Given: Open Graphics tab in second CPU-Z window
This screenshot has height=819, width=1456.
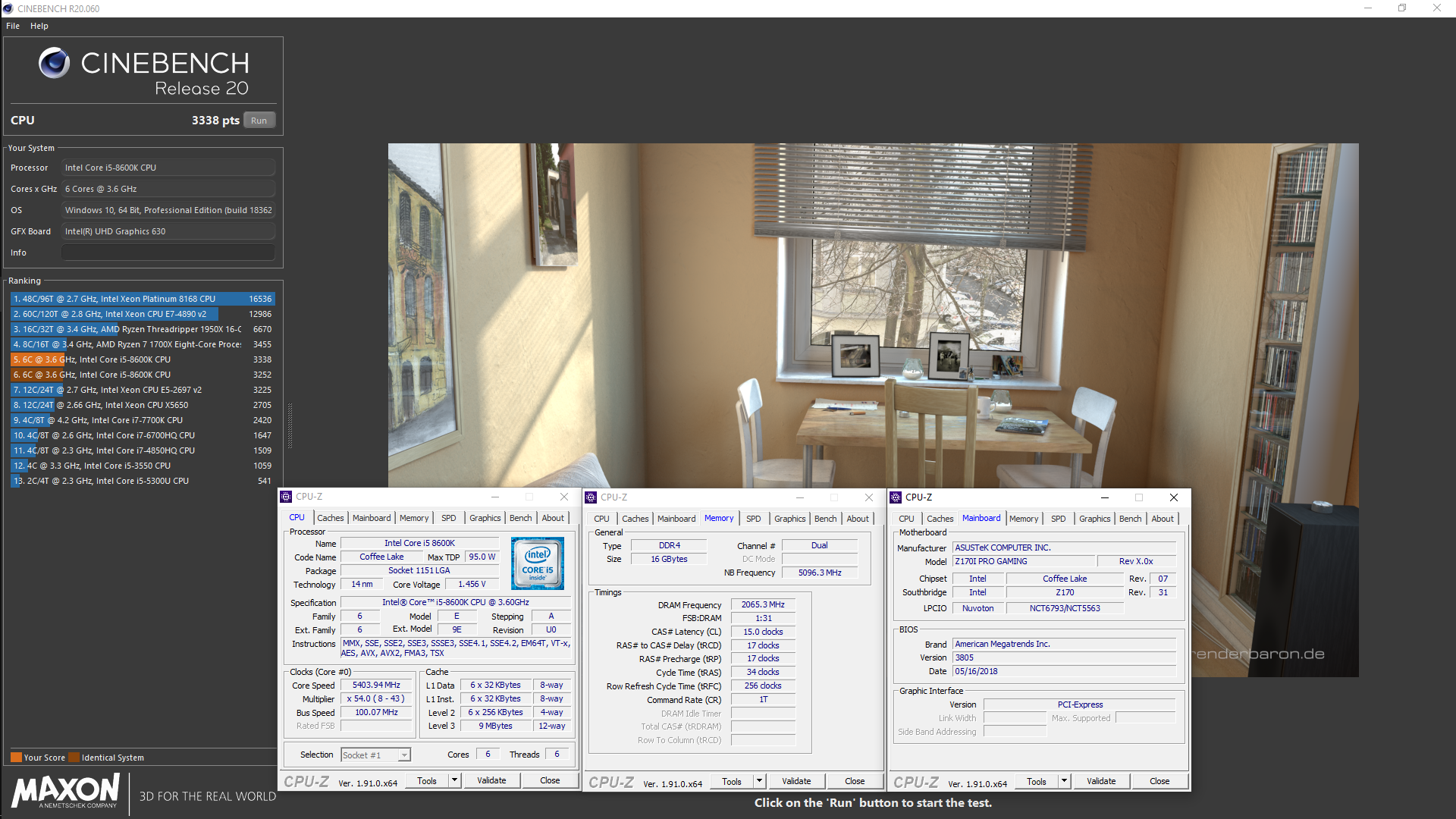Looking at the screenshot, I should click(789, 519).
